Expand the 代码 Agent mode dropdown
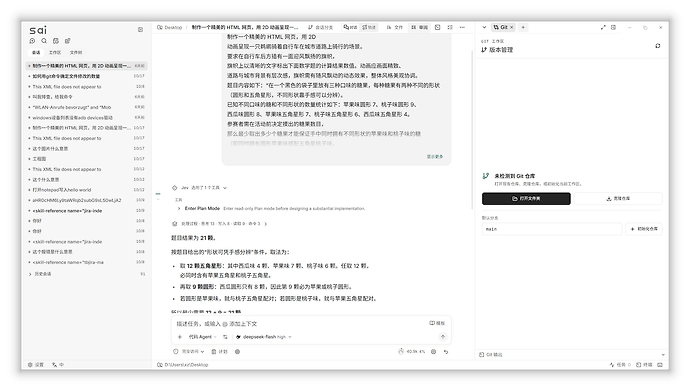Image resolution: width=690 pixels, height=390 pixels. tap(203, 337)
